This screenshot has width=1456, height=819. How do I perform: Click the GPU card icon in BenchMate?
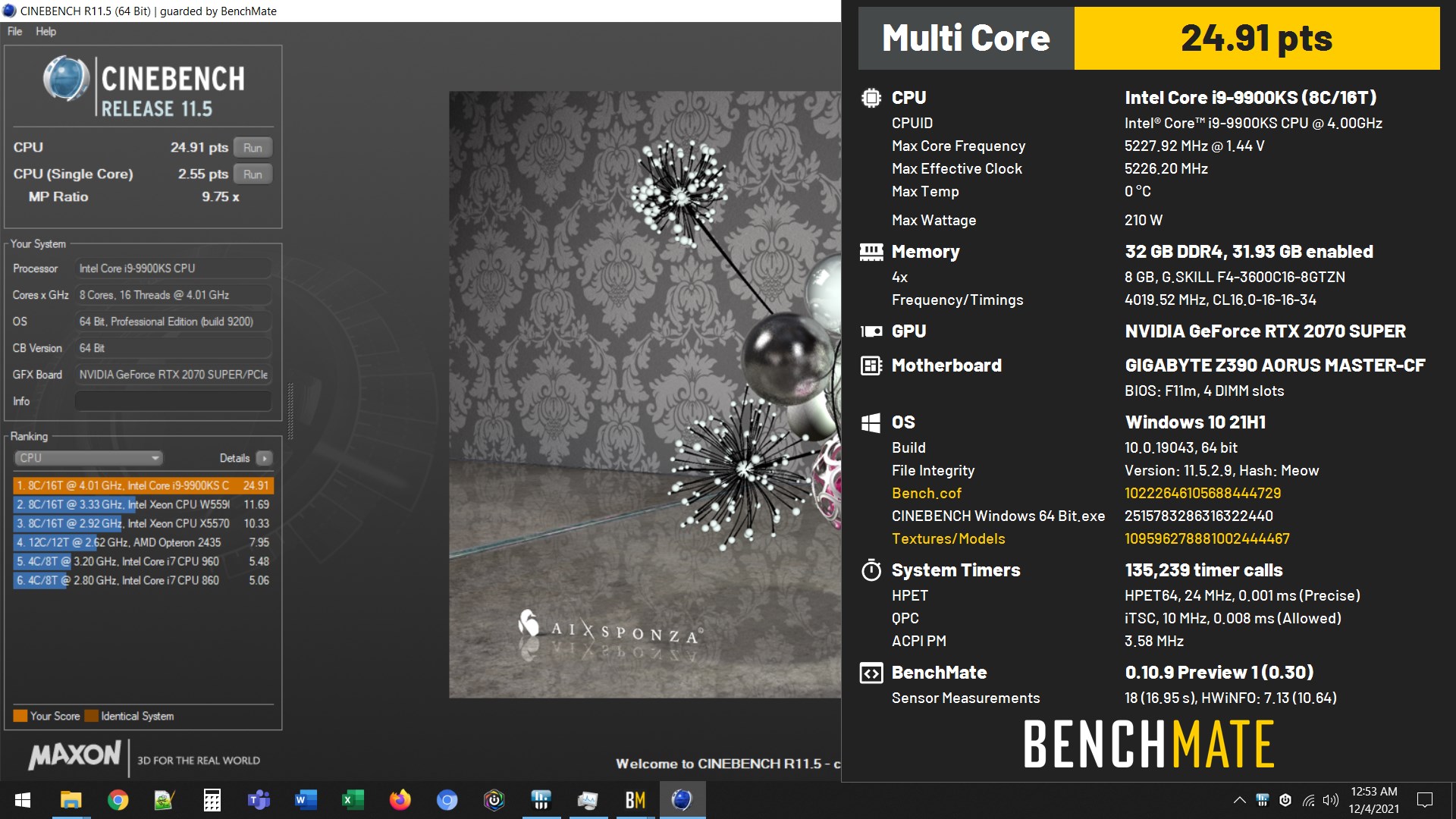[871, 331]
